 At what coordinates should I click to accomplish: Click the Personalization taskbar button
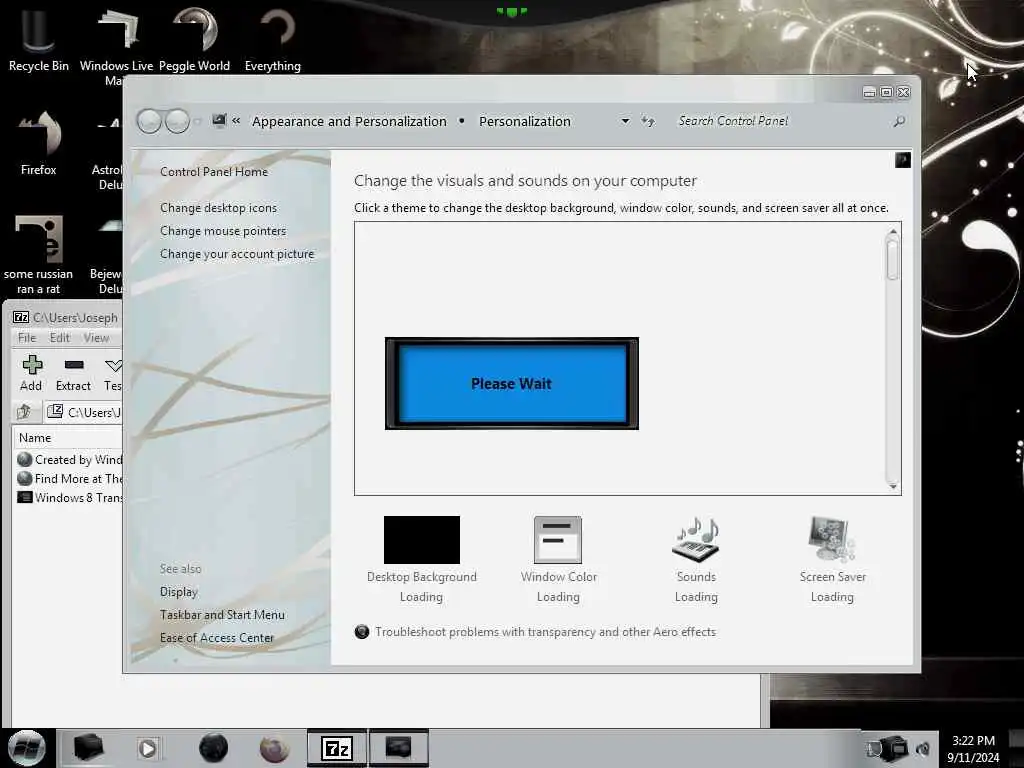pyautogui.click(x=399, y=748)
